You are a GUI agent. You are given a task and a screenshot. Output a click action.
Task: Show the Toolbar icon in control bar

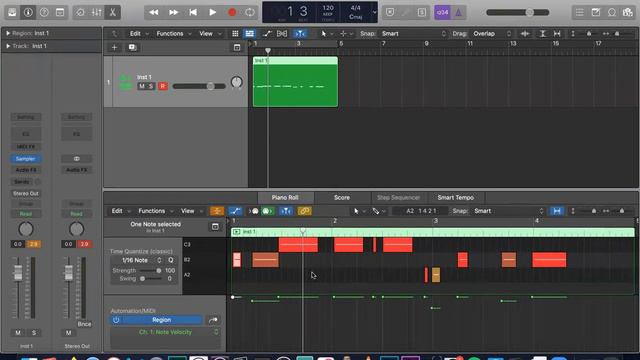coord(60,12)
